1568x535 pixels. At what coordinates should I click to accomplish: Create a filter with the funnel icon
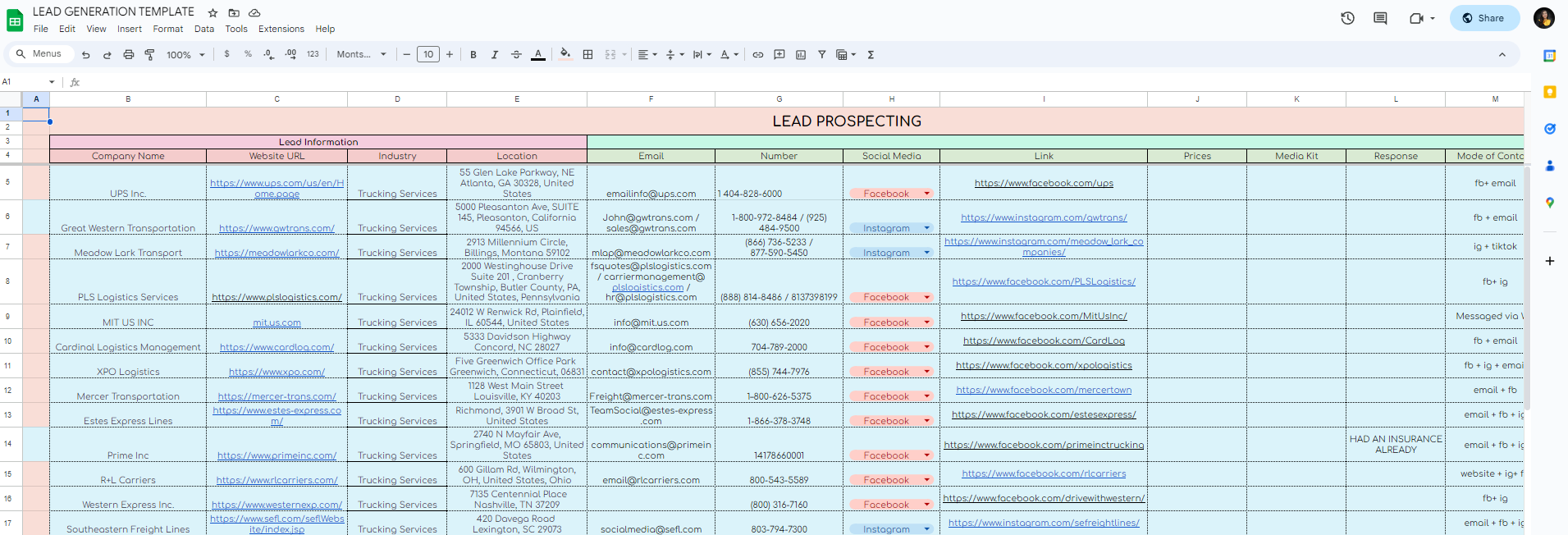point(821,55)
